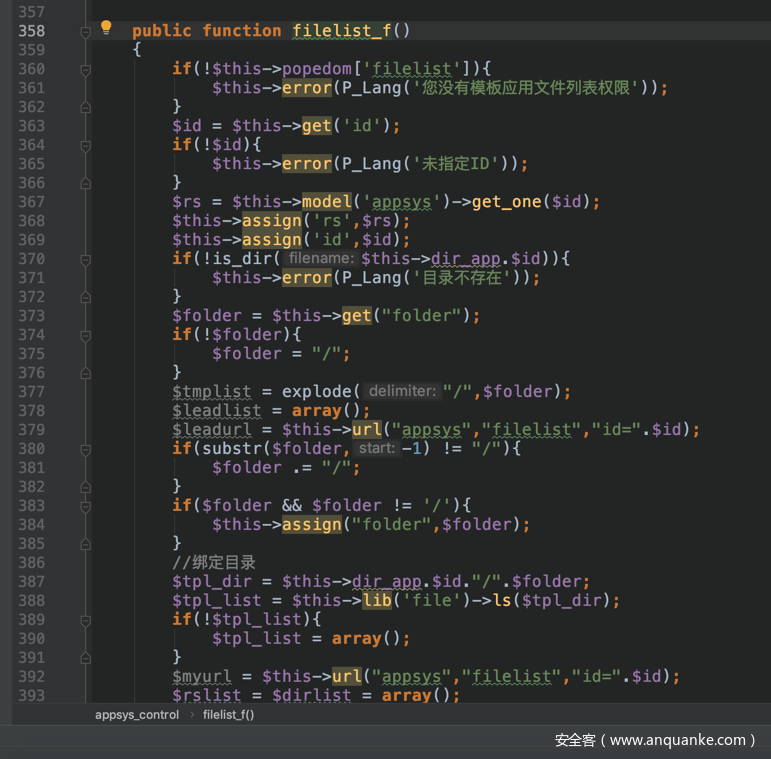Click the appsys_control breadcrumb

(137, 715)
